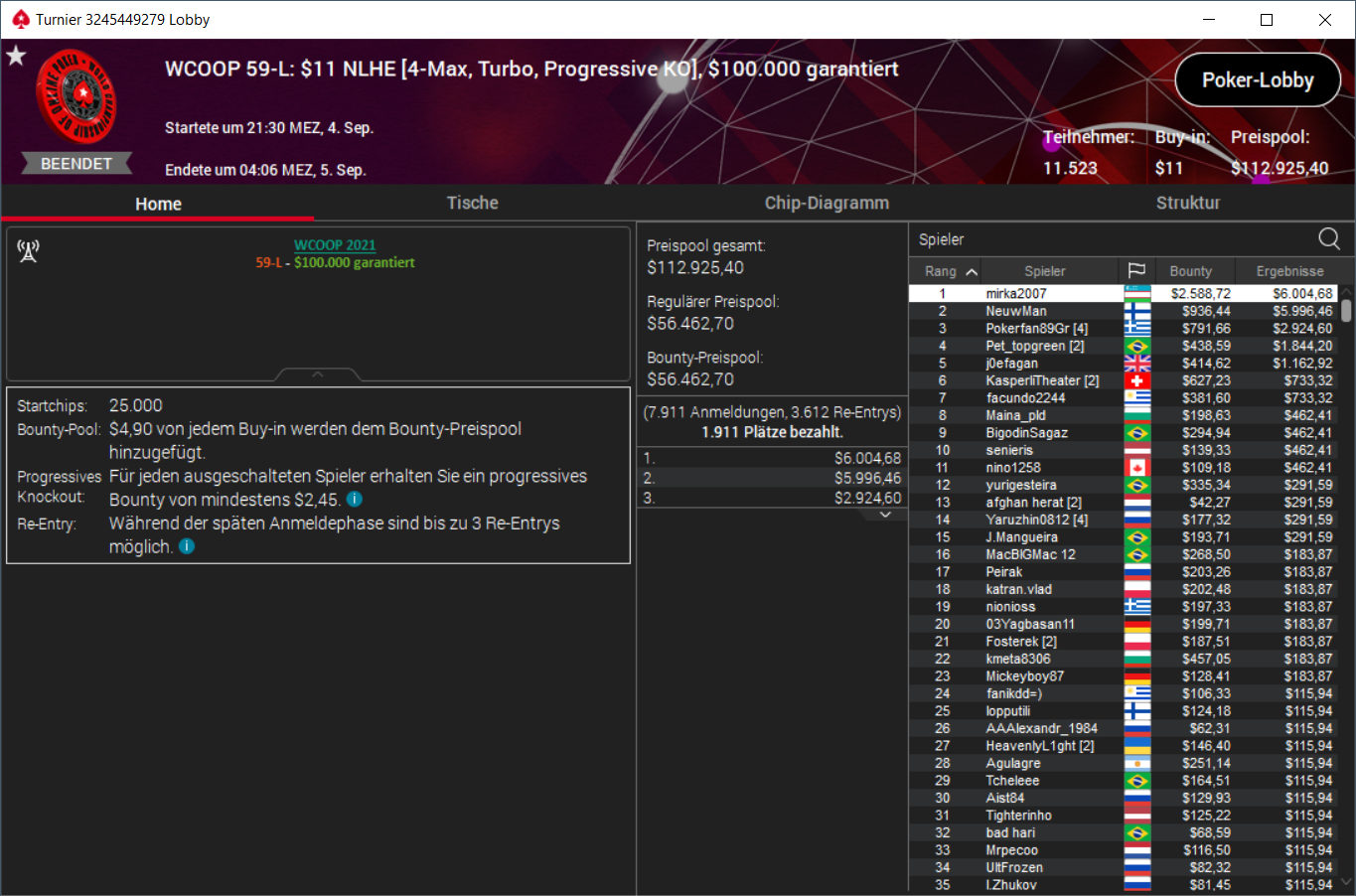1356x896 pixels.
Task: Select player J.Mangueira
Action: (x=1124, y=537)
